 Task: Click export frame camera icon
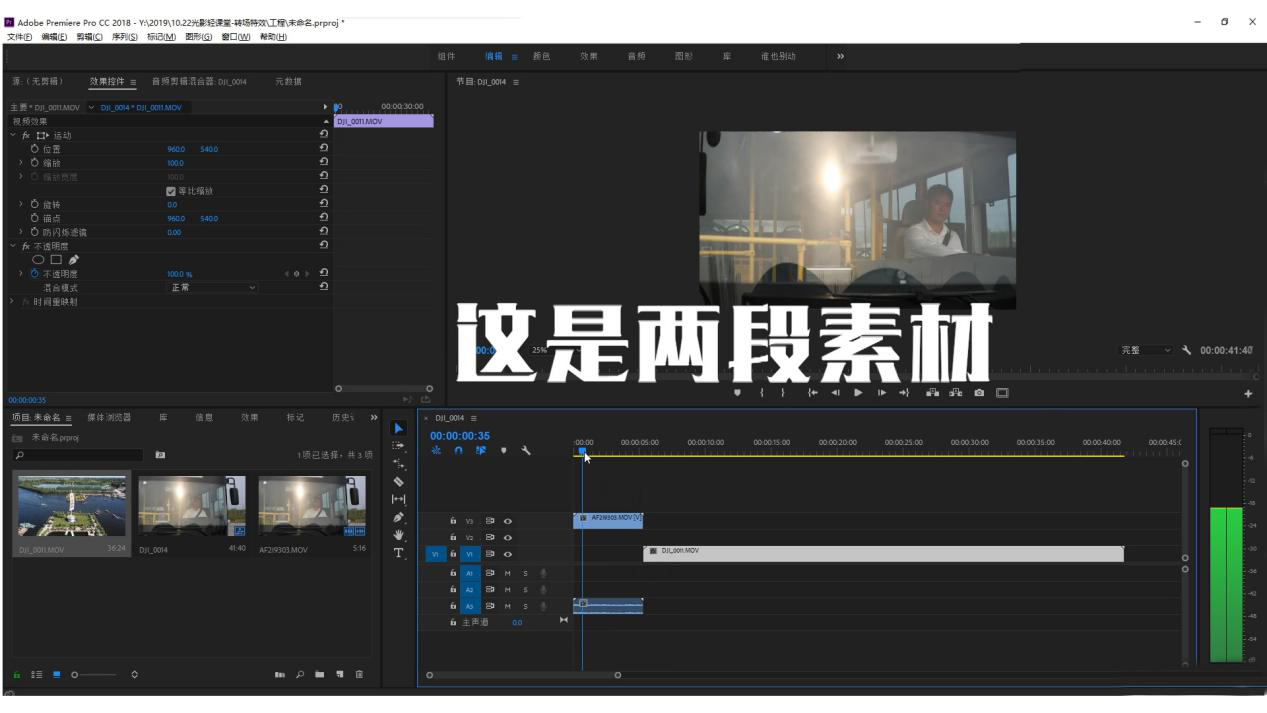point(979,393)
